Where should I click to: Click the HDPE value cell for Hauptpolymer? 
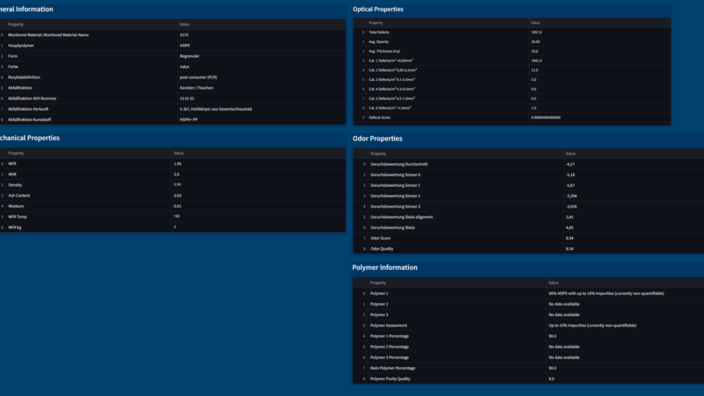tap(261, 45)
